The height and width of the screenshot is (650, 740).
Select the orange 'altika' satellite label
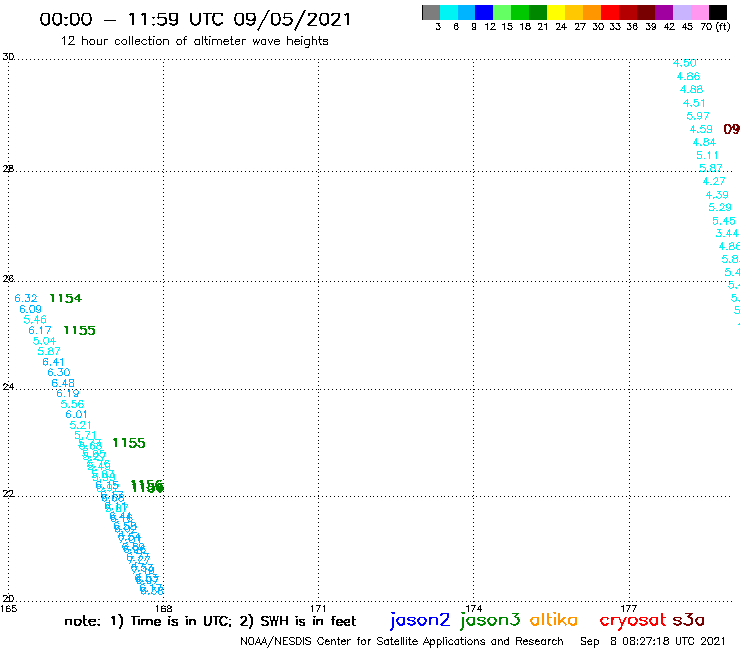pos(554,619)
